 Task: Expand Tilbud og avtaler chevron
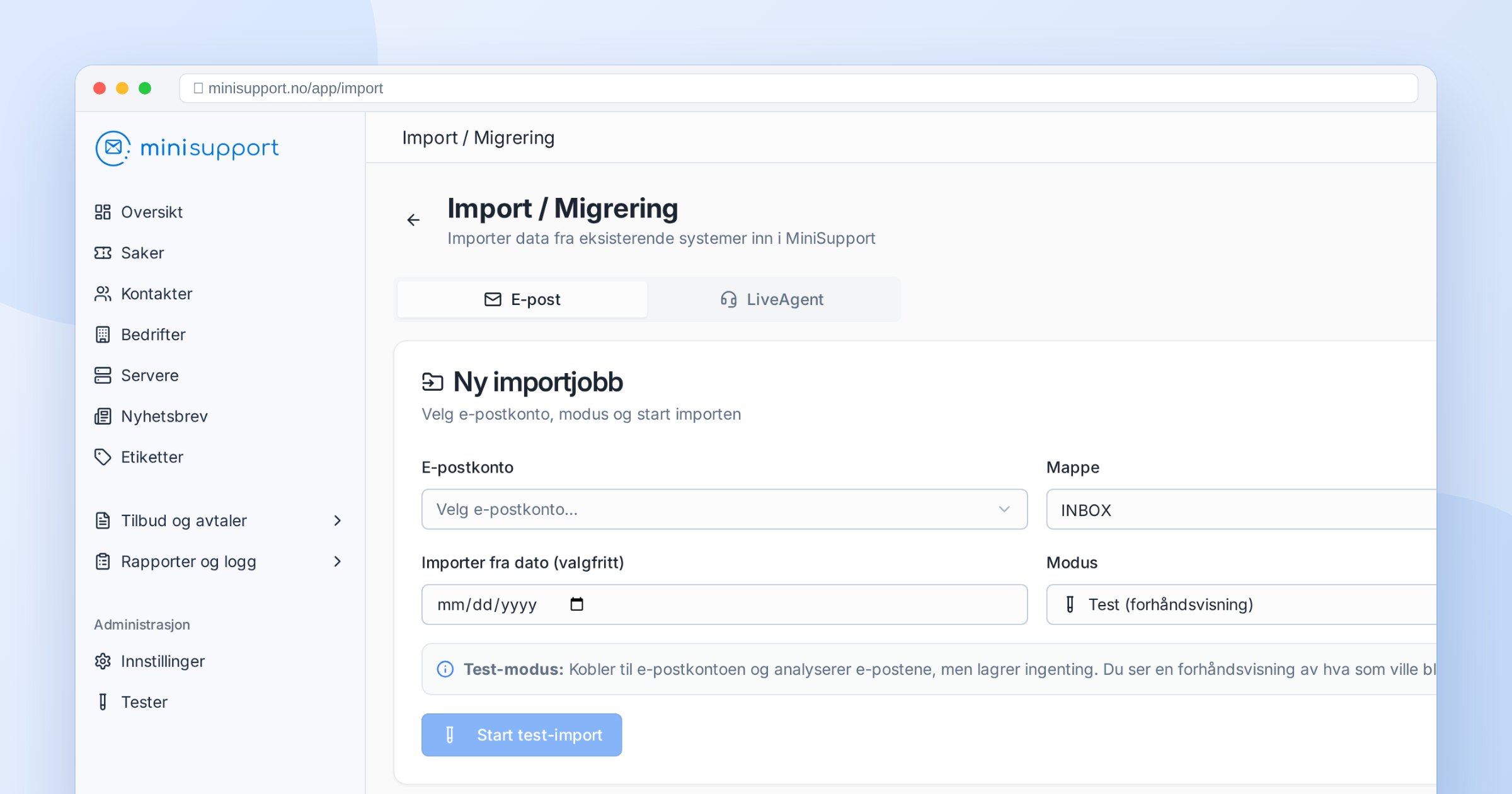pyautogui.click(x=338, y=521)
